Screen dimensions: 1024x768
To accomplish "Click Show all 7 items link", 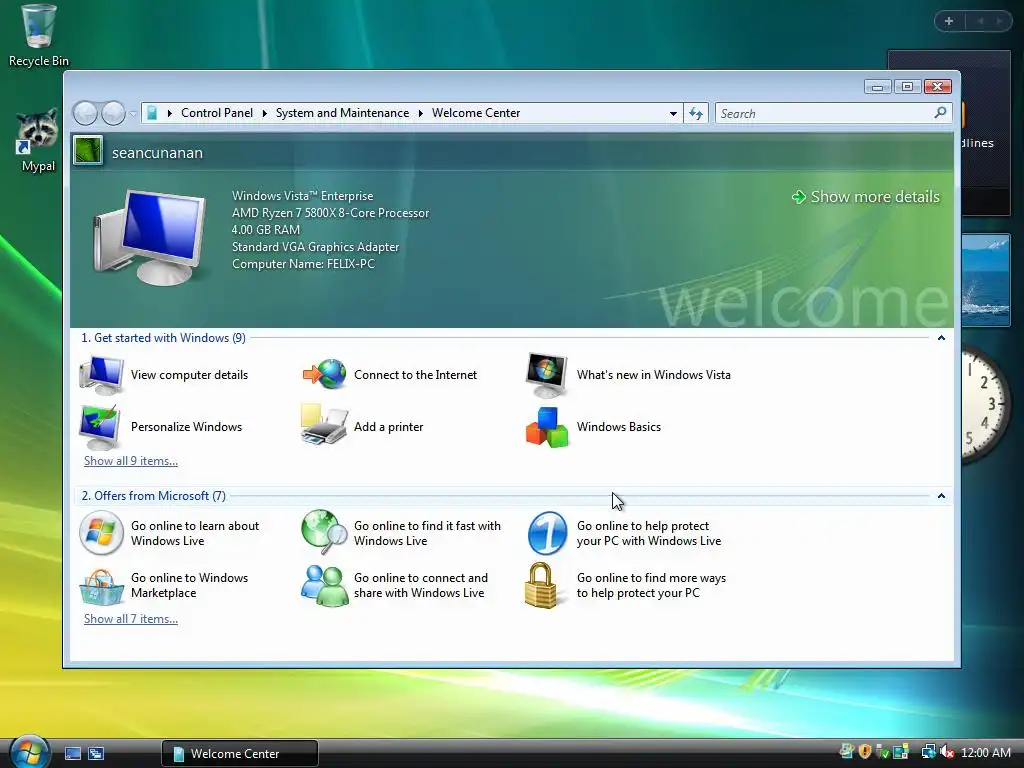I will [131, 618].
